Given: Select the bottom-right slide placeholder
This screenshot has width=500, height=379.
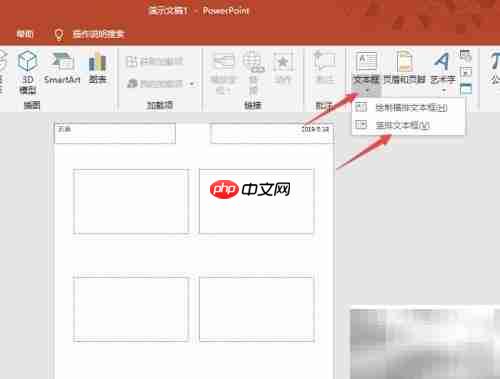Looking at the screenshot, I should point(256,309).
